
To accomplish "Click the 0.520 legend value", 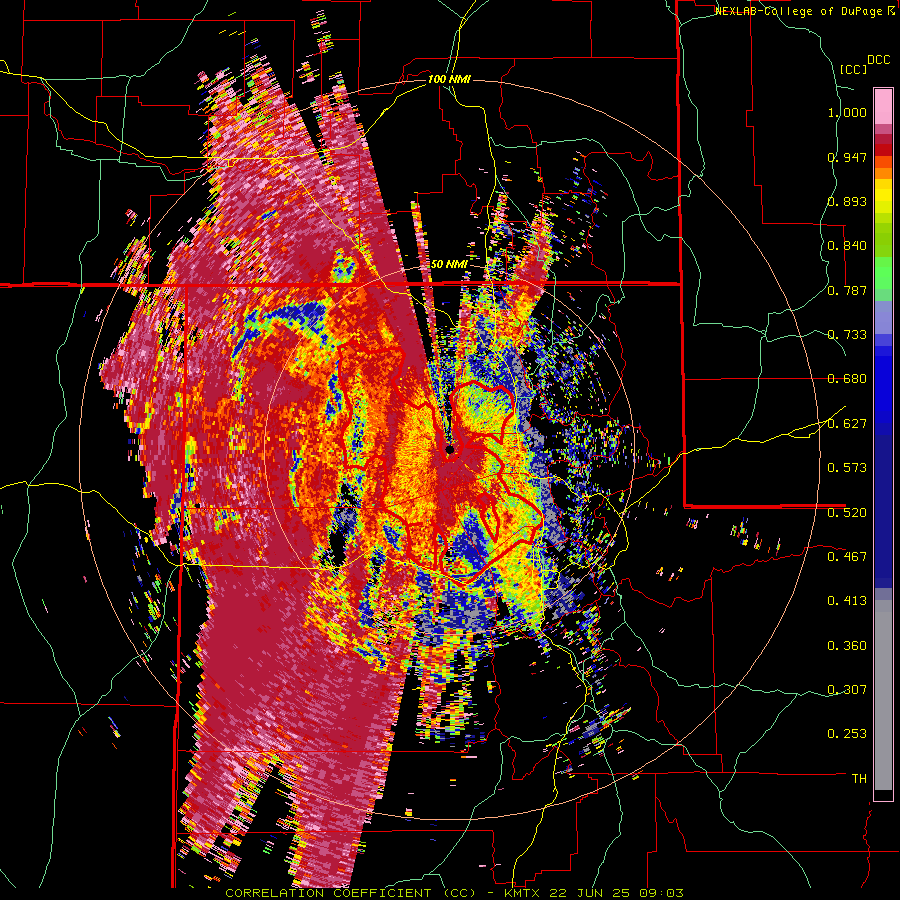I will pyautogui.click(x=847, y=512).
